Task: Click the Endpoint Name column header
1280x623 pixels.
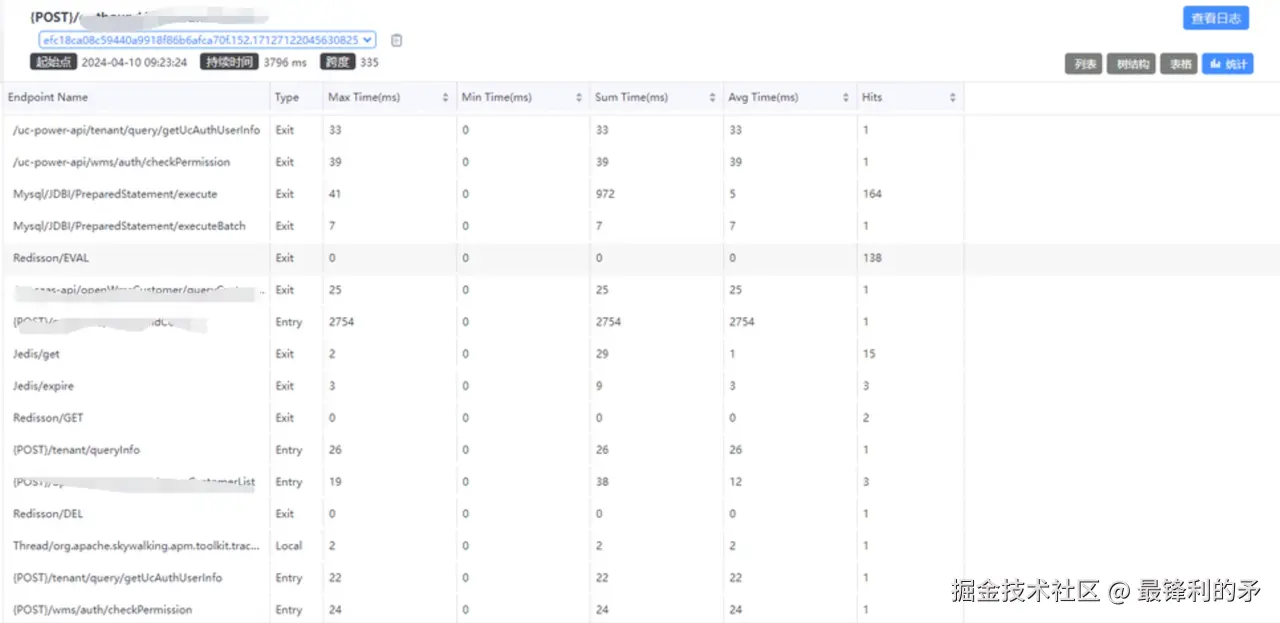Action: [48, 98]
